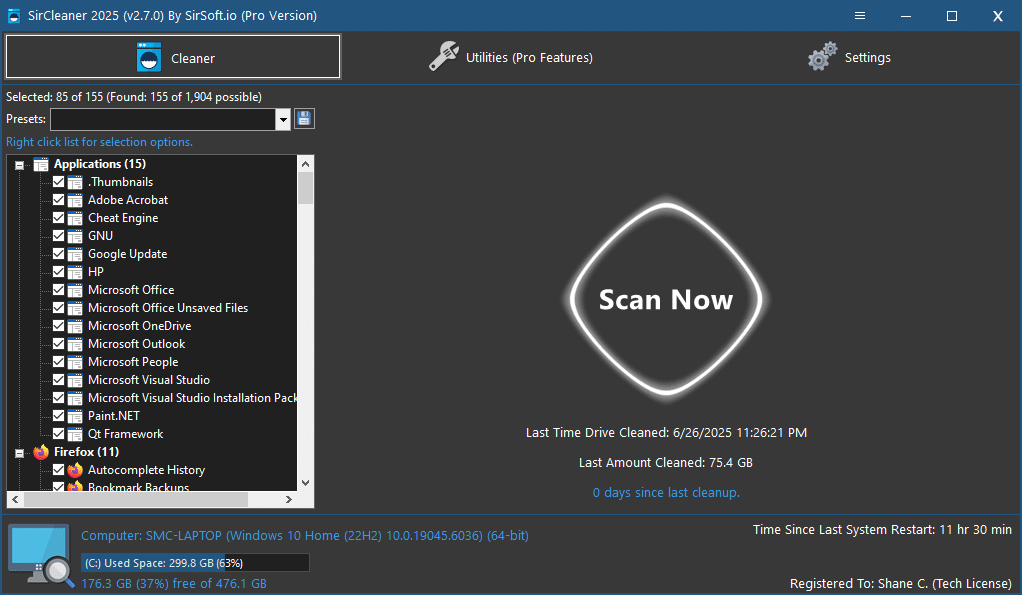Click the 'Registered To: Shane C.' text
Screen dimensions: 1022x595
click(901, 583)
